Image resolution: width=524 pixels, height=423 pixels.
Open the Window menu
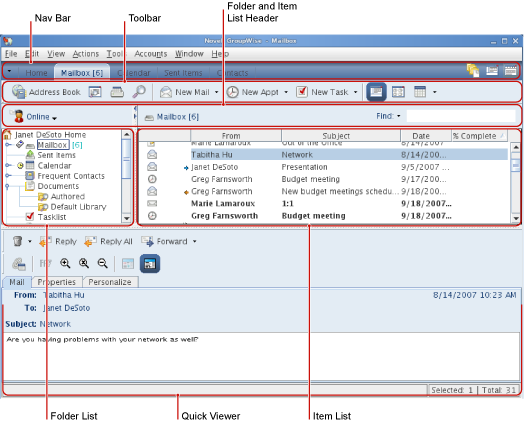point(189,54)
